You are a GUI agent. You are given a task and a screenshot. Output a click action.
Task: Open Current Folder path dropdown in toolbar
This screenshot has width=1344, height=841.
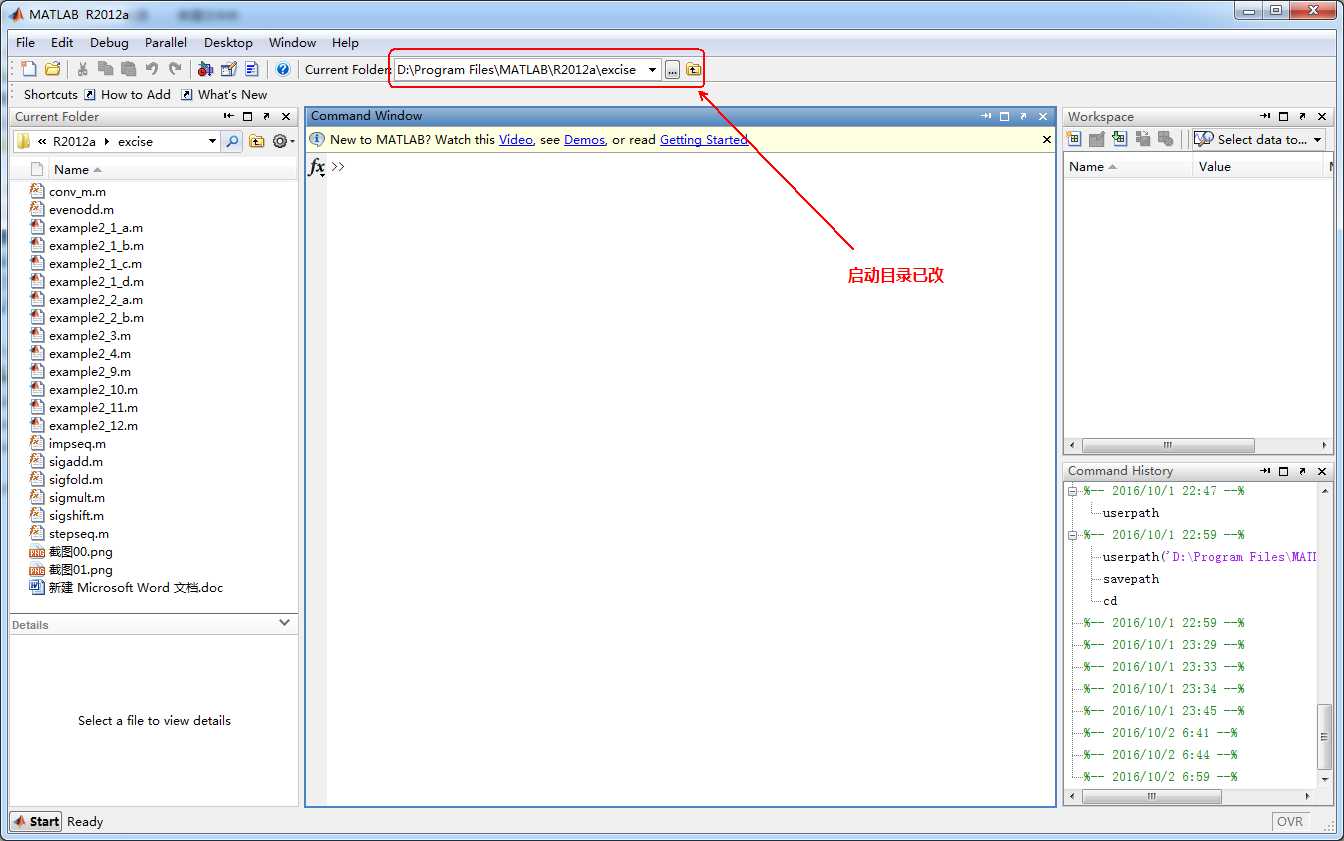coord(652,70)
